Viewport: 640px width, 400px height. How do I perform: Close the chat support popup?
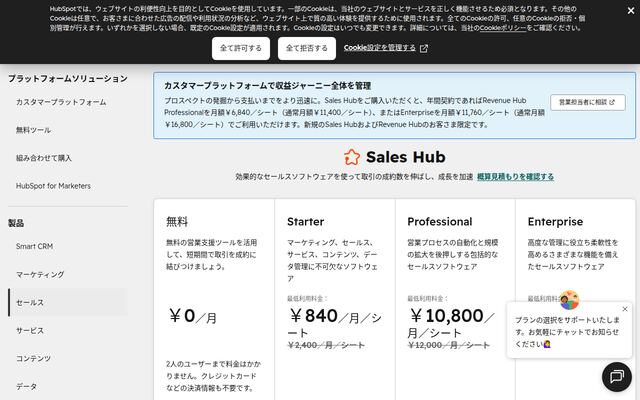coord(625,309)
